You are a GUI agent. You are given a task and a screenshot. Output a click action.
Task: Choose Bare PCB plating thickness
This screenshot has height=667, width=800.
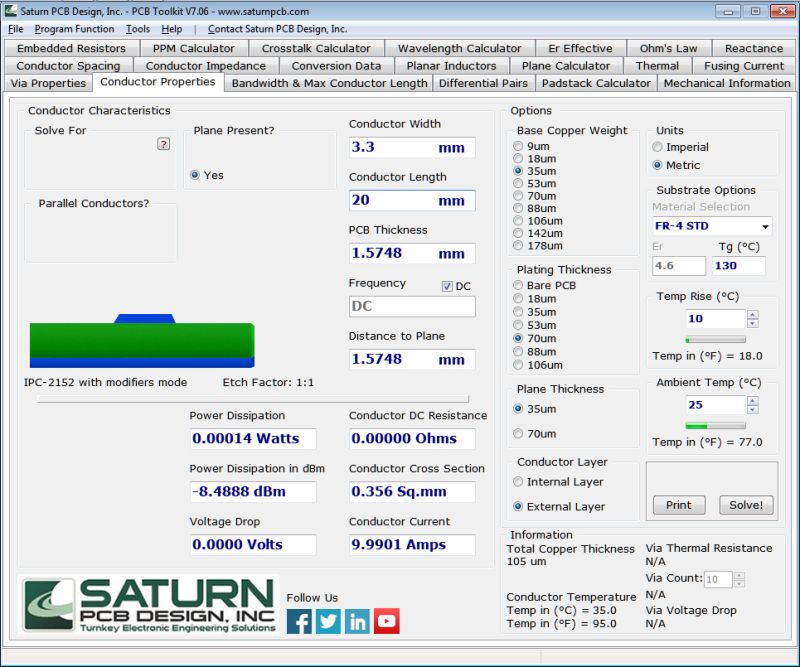point(518,285)
